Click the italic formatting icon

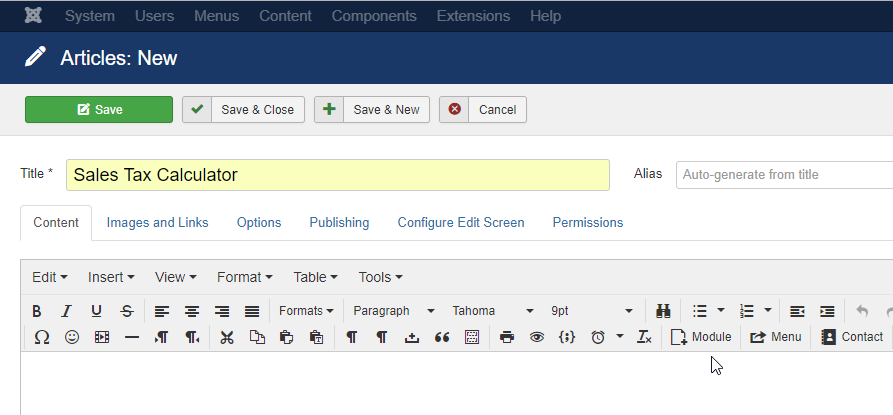tap(67, 311)
